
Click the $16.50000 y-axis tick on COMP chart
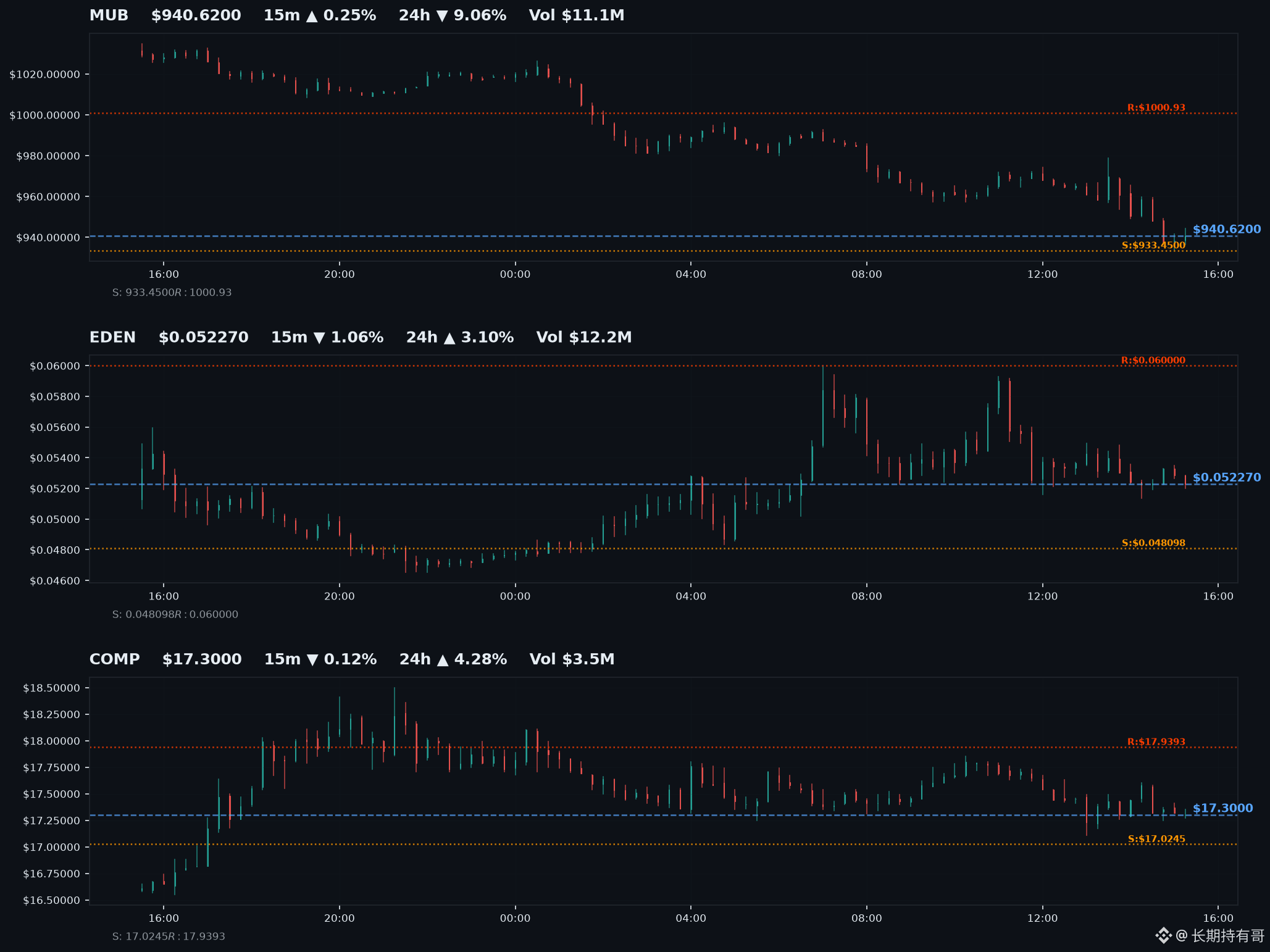coord(52,901)
